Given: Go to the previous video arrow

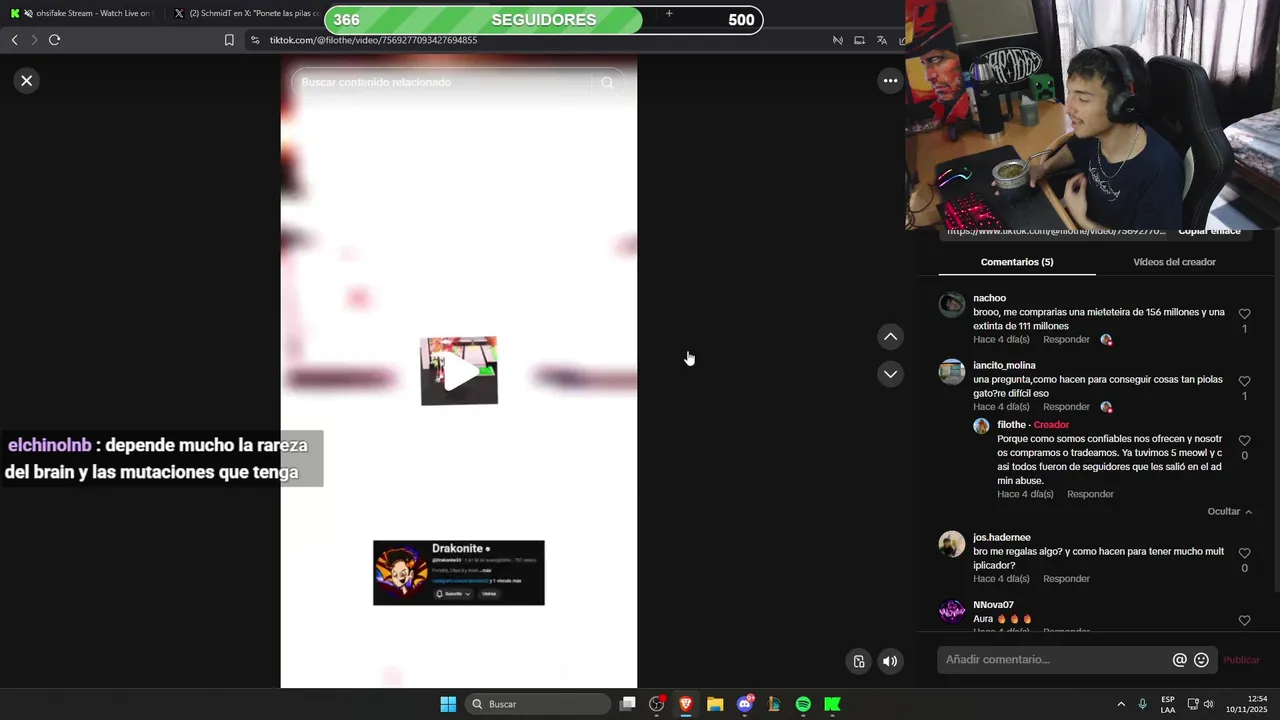Looking at the screenshot, I should (890, 337).
